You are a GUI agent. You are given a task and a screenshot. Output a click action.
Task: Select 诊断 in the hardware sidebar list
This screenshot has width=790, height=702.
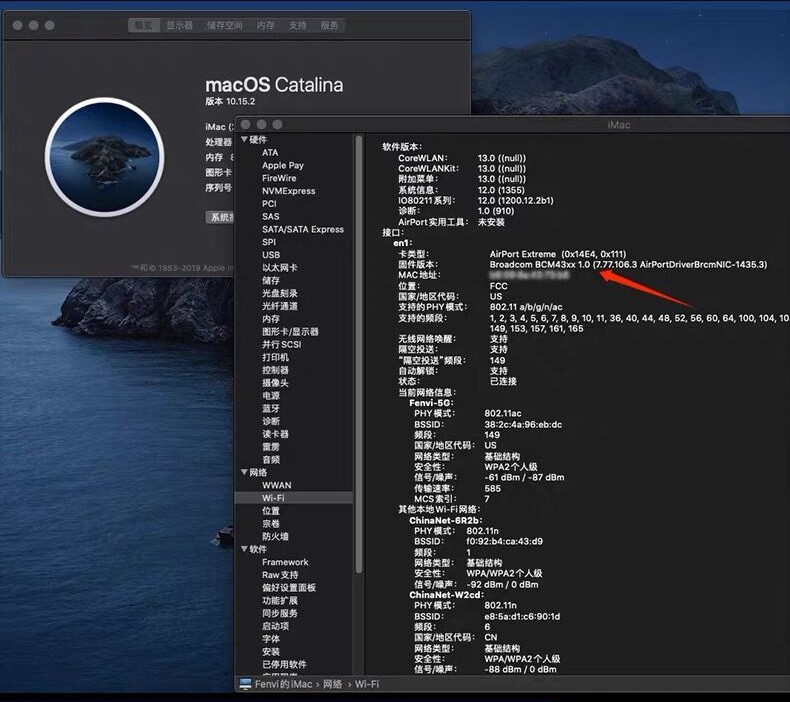(x=271, y=421)
